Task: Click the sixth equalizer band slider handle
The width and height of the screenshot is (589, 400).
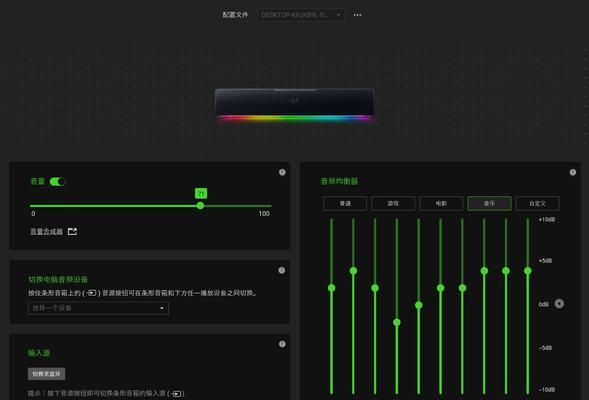Action: [x=440, y=288]
